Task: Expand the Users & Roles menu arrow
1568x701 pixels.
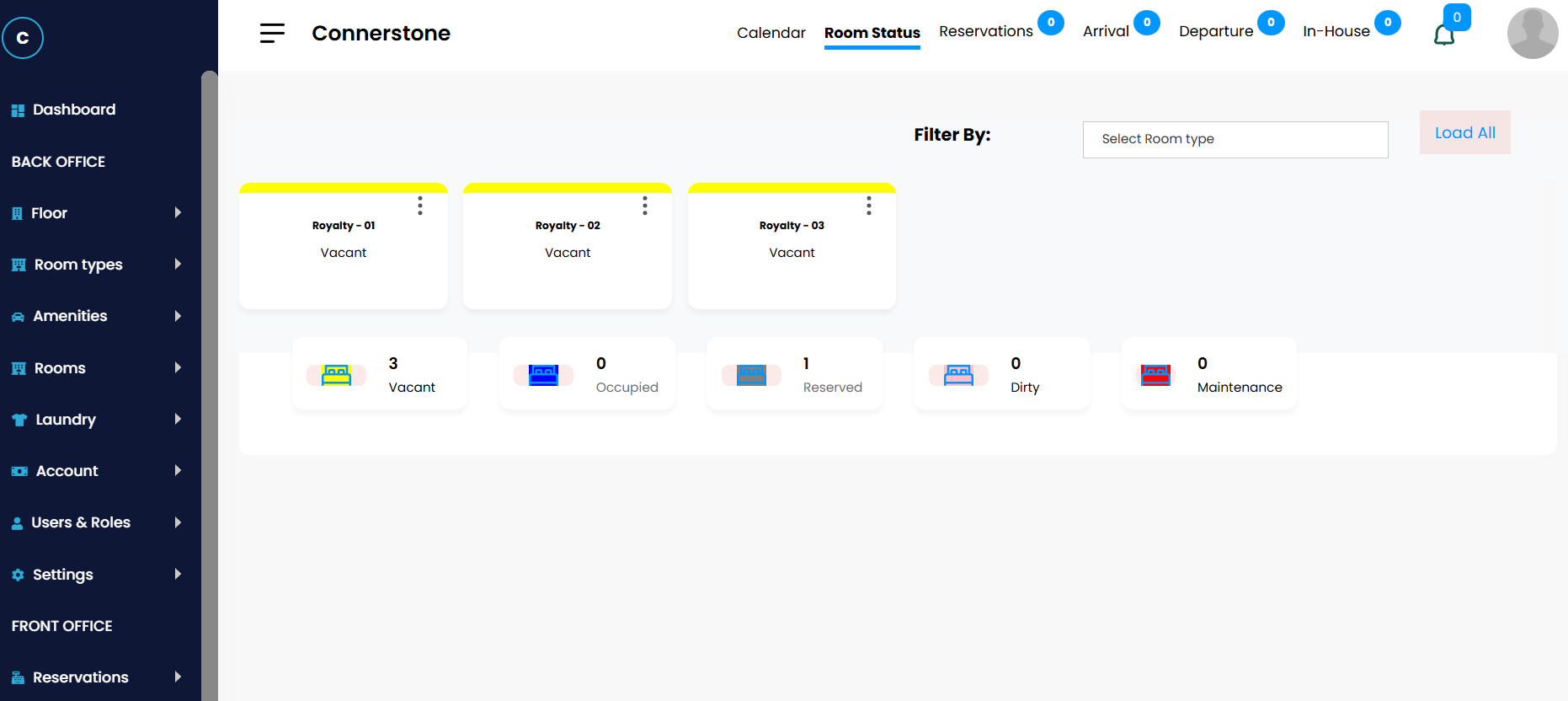Action: coord(178,522)
